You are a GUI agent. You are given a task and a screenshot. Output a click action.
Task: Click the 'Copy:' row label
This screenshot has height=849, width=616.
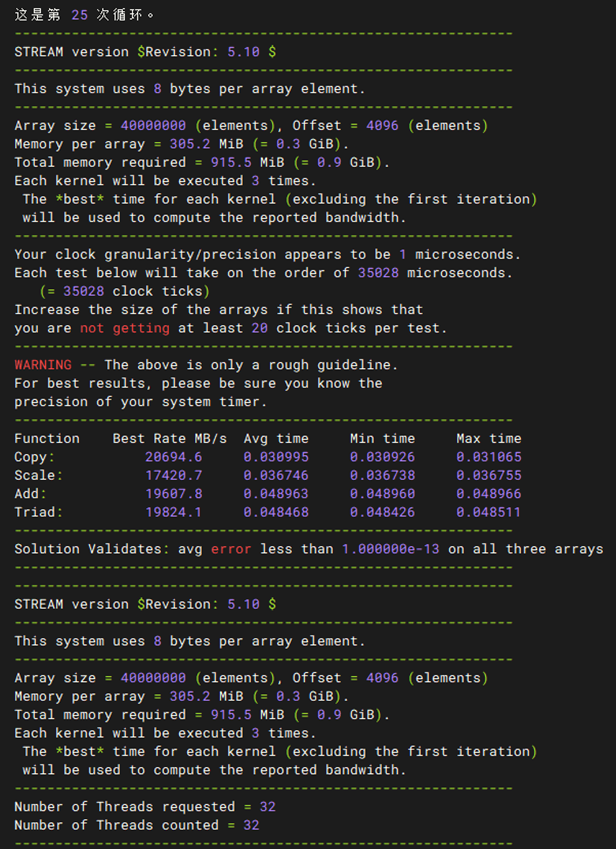tap(35, 457)
